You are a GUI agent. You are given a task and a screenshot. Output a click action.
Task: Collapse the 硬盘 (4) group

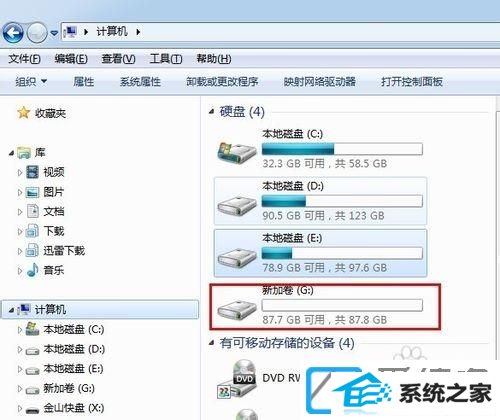coord(211,112)
